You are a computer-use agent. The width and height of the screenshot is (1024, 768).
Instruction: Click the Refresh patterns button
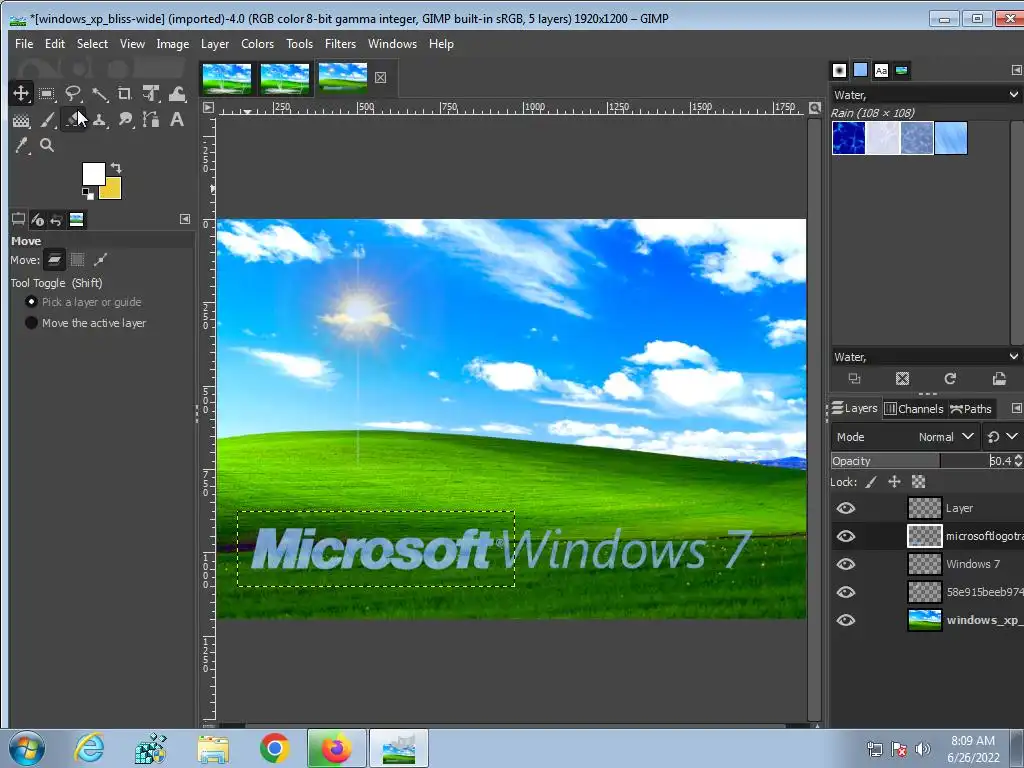[x=950, y=379]
